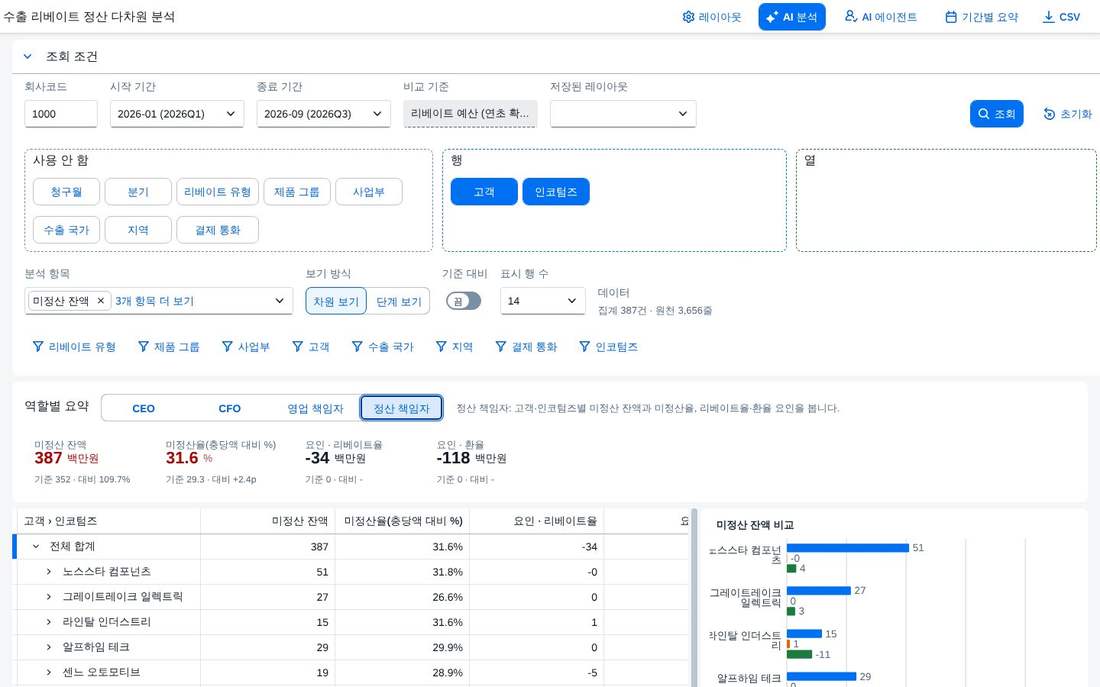The height and width of the screenshot is (687, 1100).
Task: Click the blue bar labeled 27 in chart
Action: tap(819, 590)
